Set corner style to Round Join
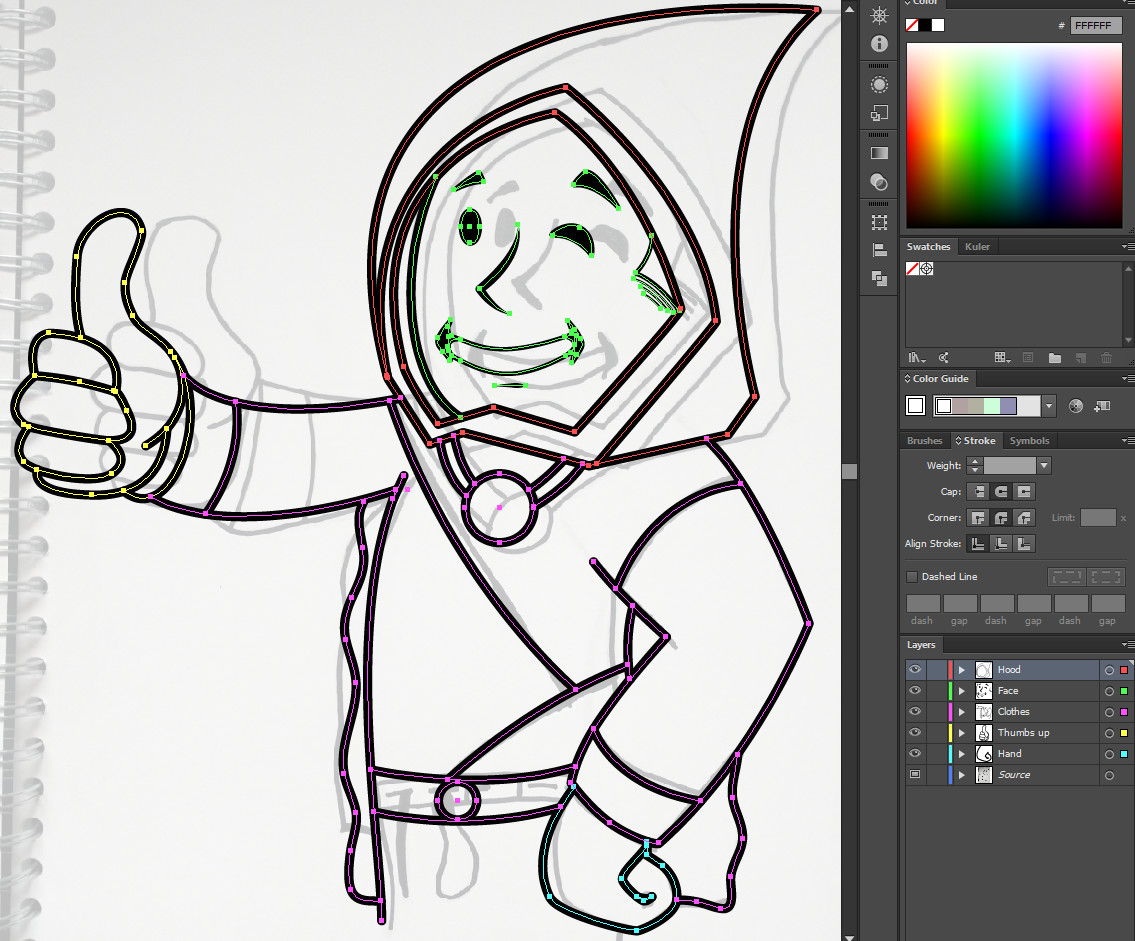Image resolution: width=1135 pixels, height=941 pixels. click(x=999, y=517)
